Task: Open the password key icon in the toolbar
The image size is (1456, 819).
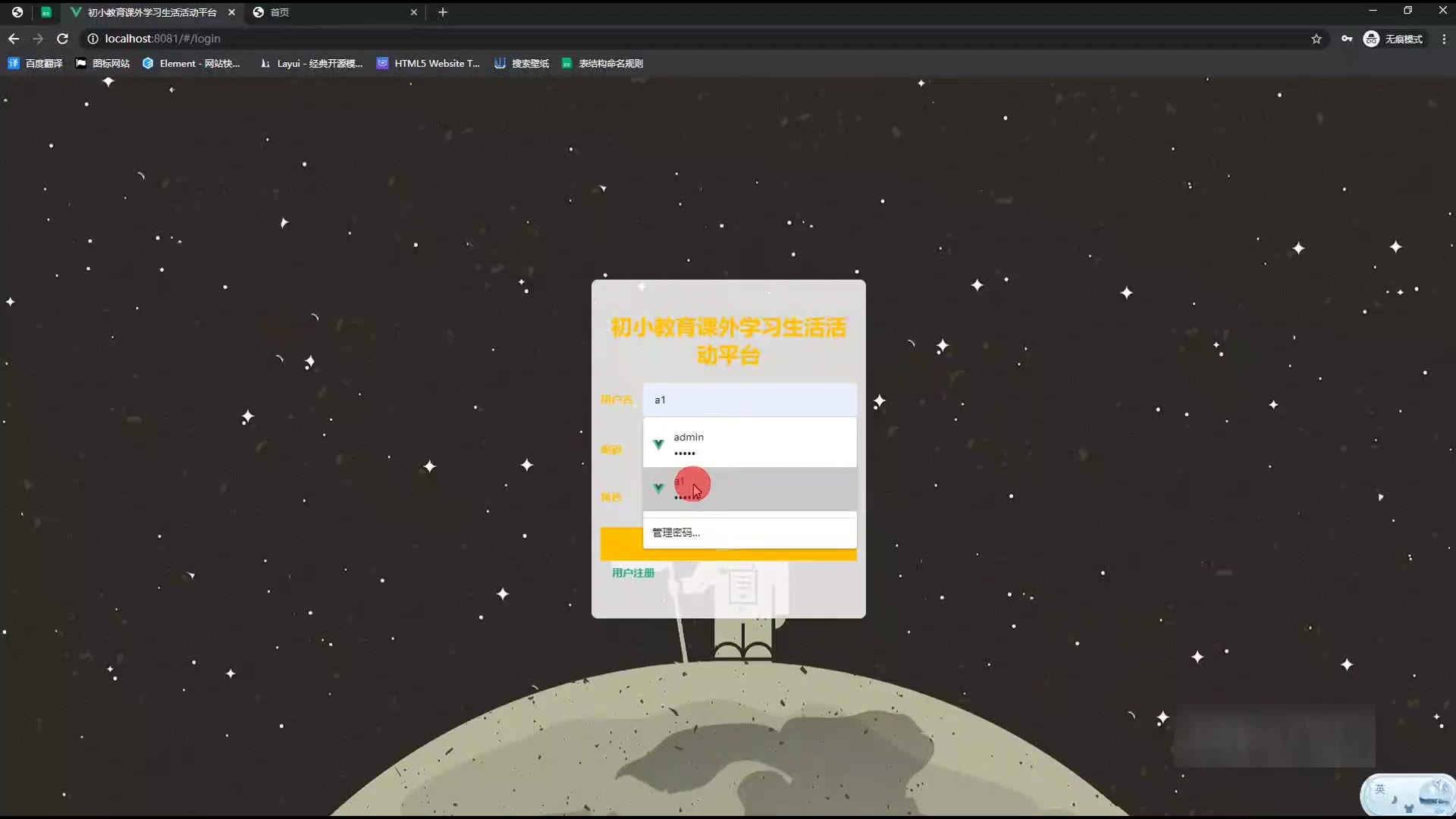Action: (x=1347, y=39)
